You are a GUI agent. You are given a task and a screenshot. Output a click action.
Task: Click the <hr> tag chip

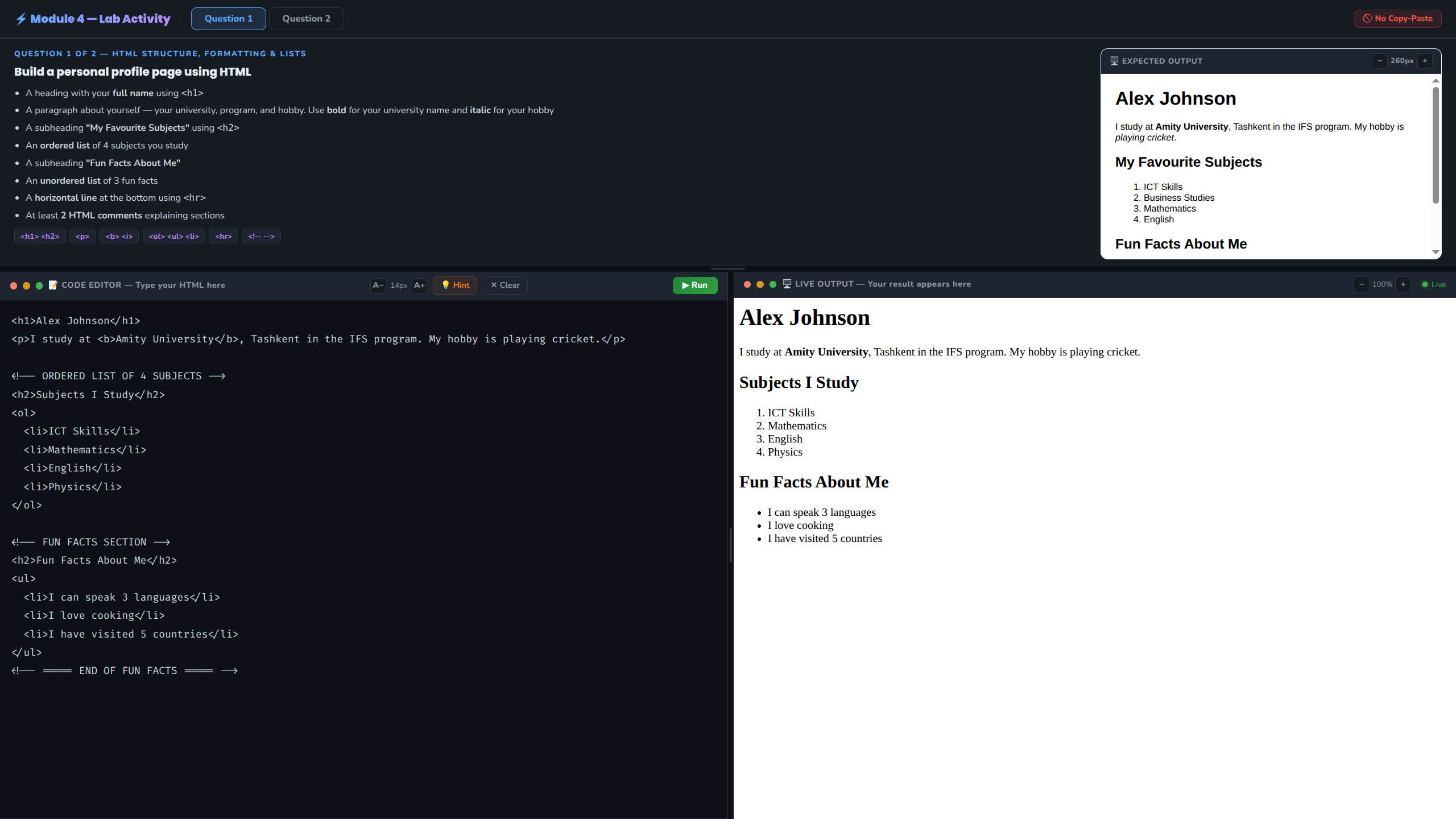coord(224,236)
